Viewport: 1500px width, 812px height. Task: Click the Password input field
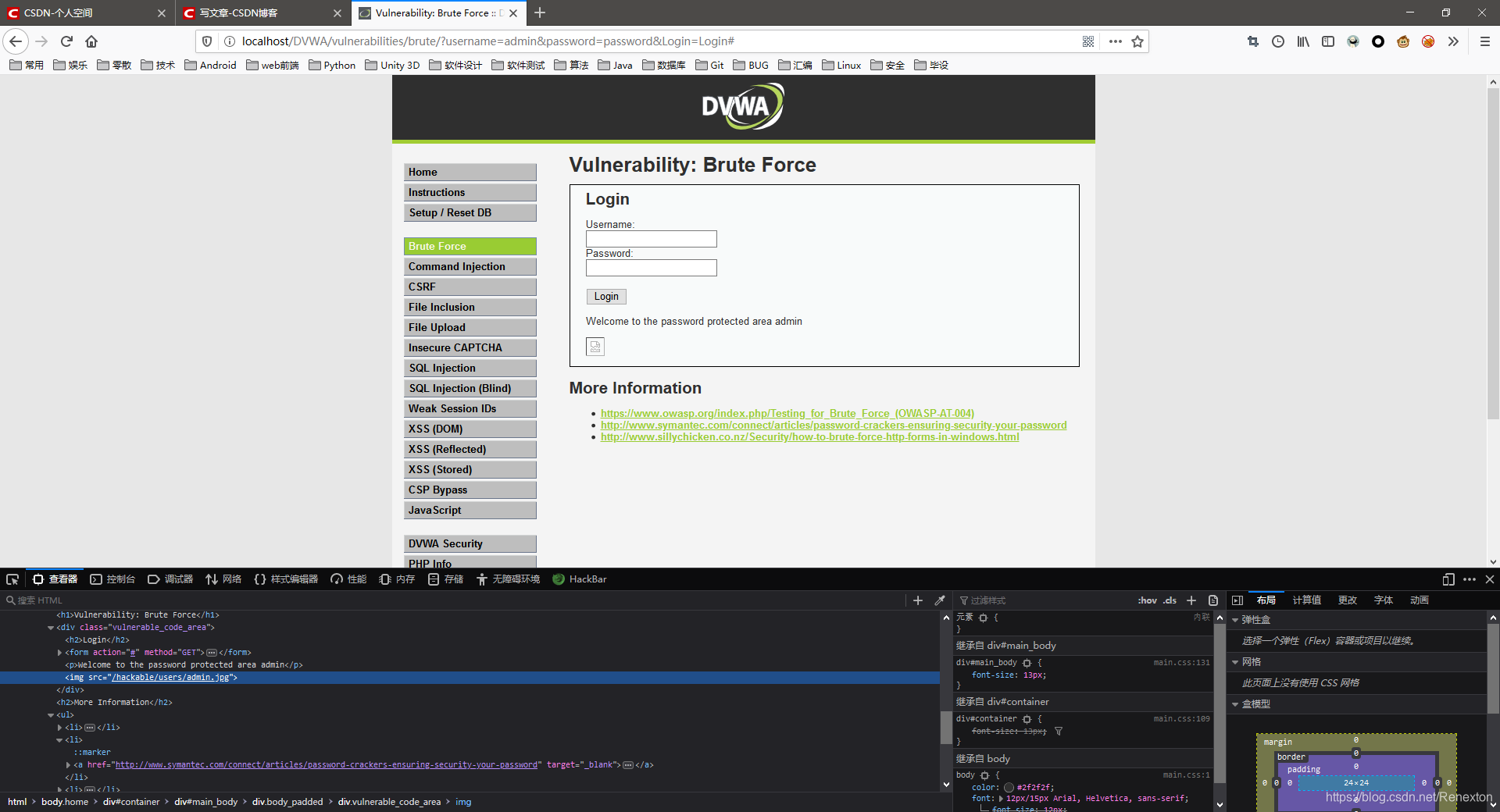tap(652, 268)
